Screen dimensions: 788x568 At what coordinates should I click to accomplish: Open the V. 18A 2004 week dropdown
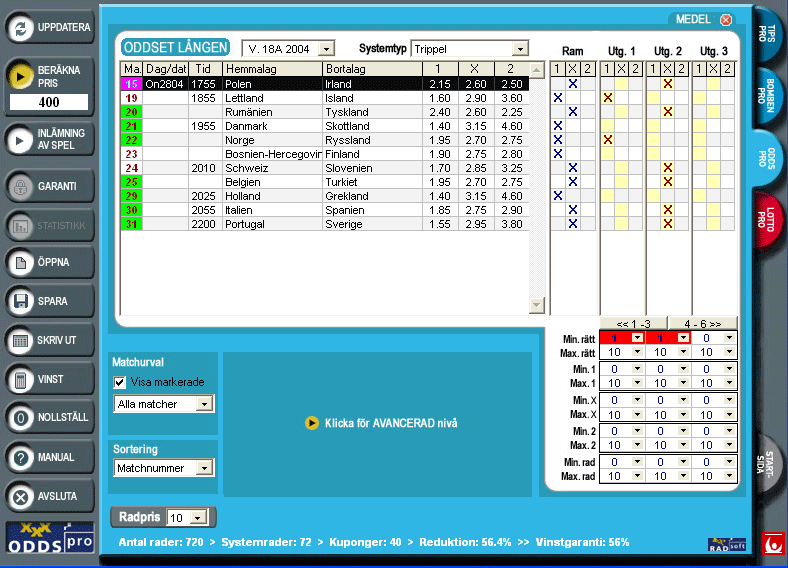coord(327,49)
